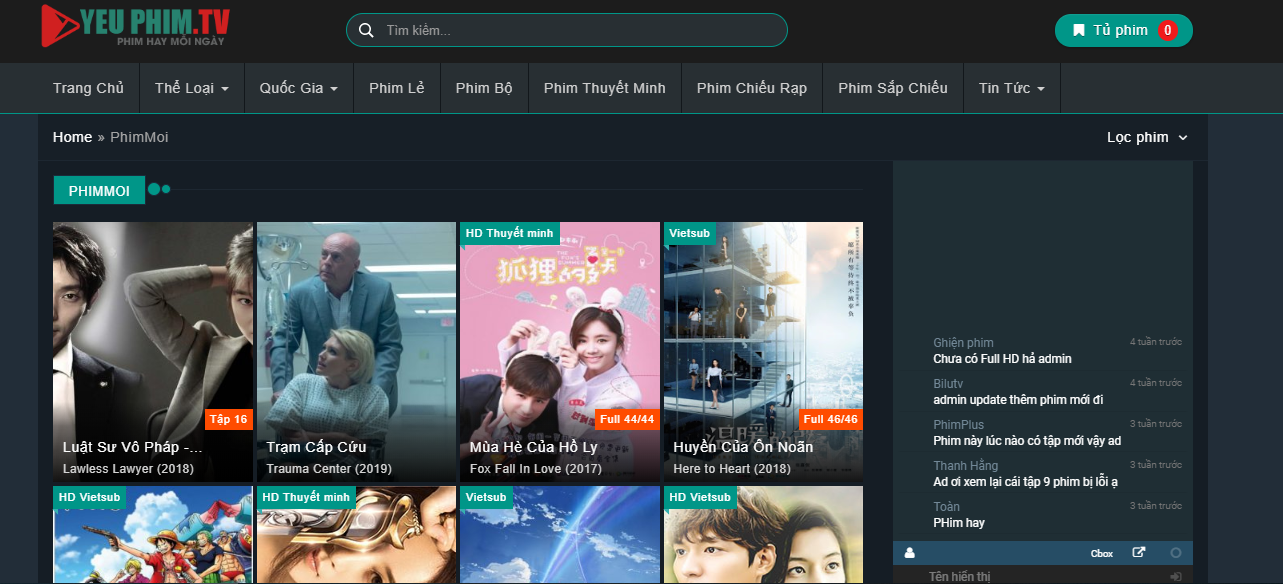Open the Phim Thuyết Minh menu item

605,88
